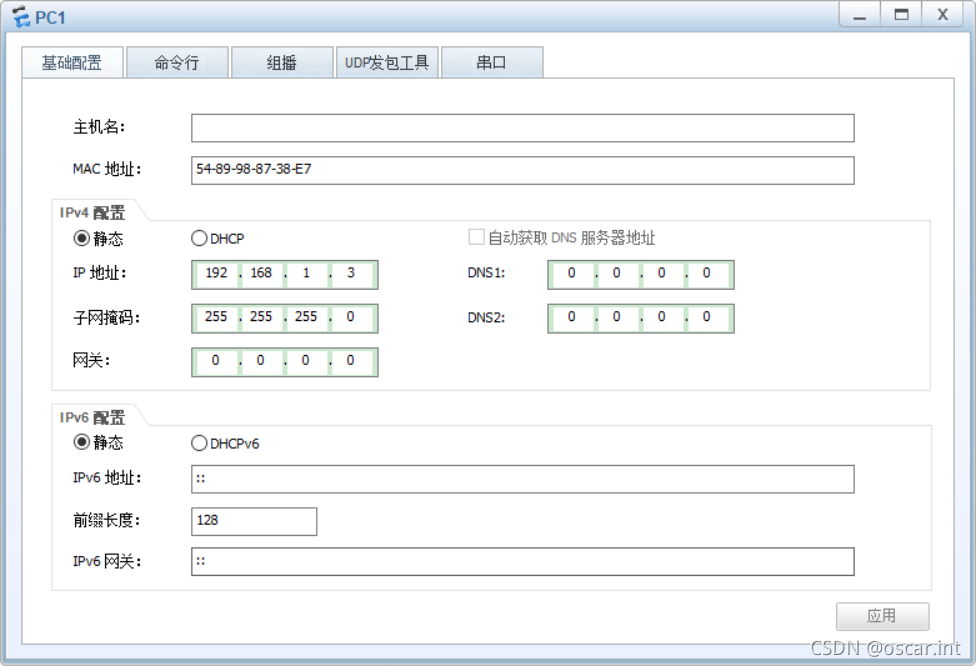Open the 命令行 tab
Viewport: 976px width, 666px height.
pos(177,63)
